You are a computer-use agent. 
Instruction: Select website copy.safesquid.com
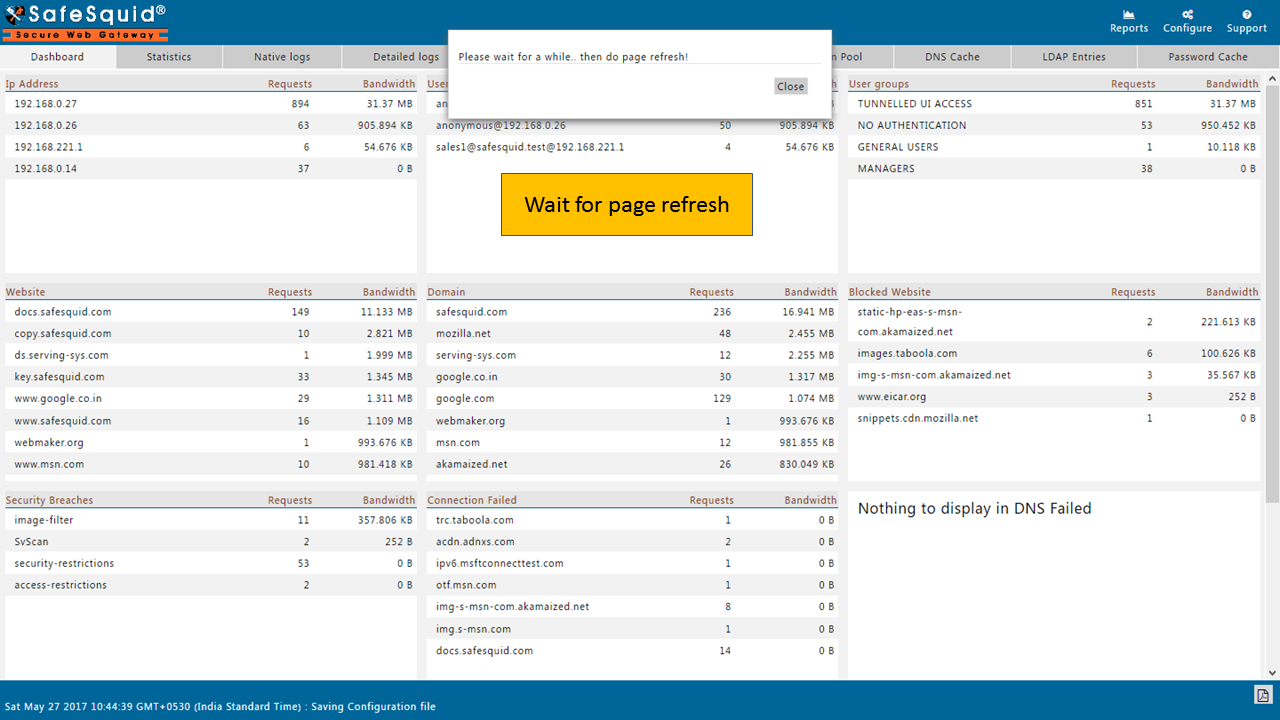[211, 334]
